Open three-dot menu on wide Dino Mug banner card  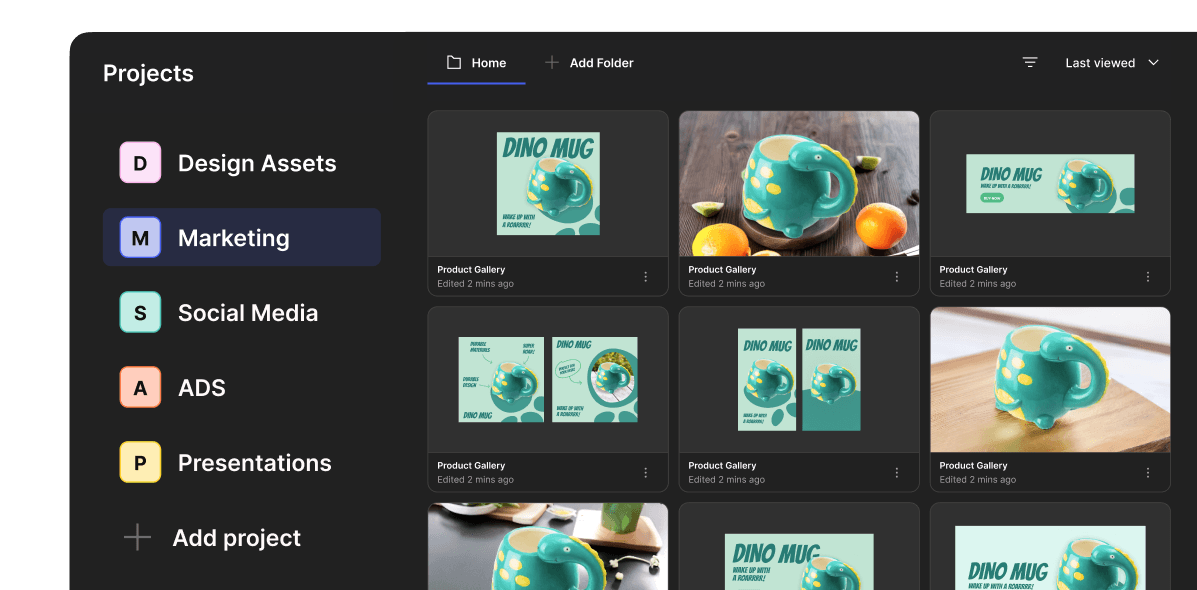pos(1148,276)
